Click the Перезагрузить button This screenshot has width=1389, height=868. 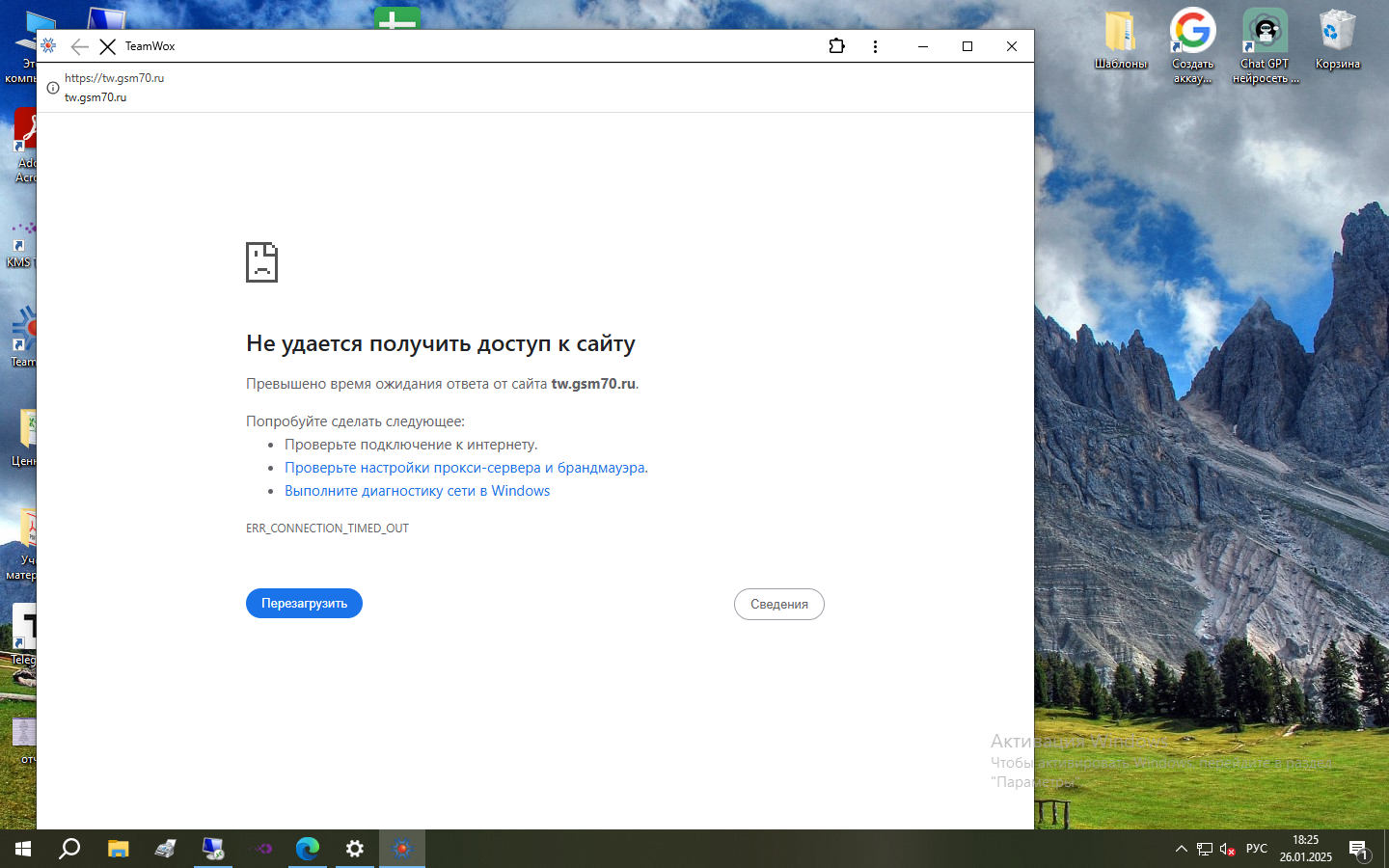click(x=304, y=604)
